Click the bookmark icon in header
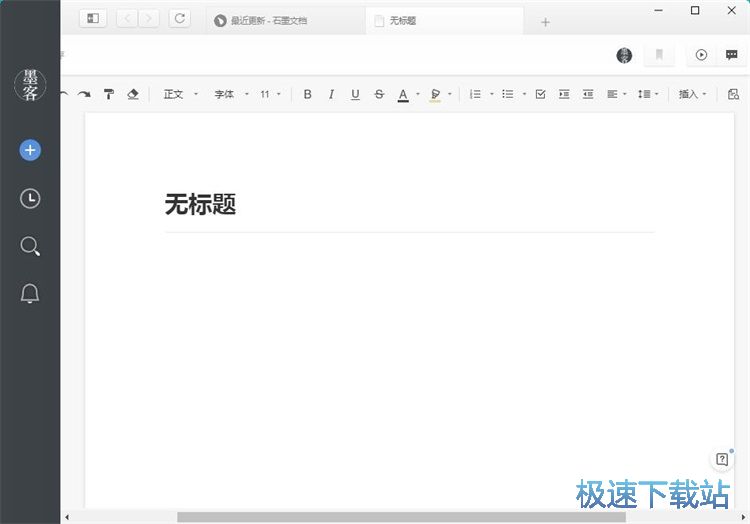Image resolution: width=750 pixels, height=524 pixels. click(659, 55)
